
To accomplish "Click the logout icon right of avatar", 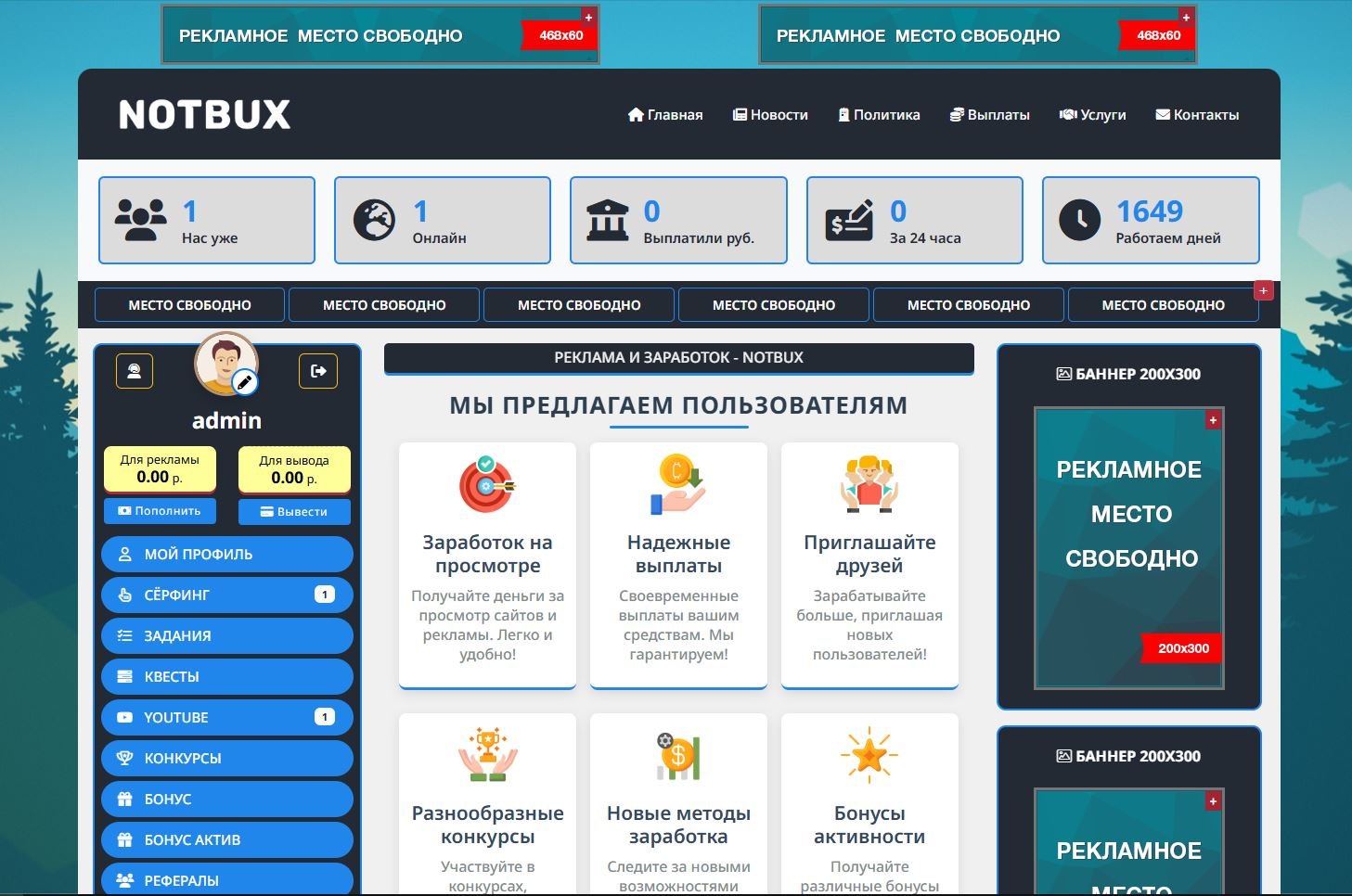I will point(318,371).
